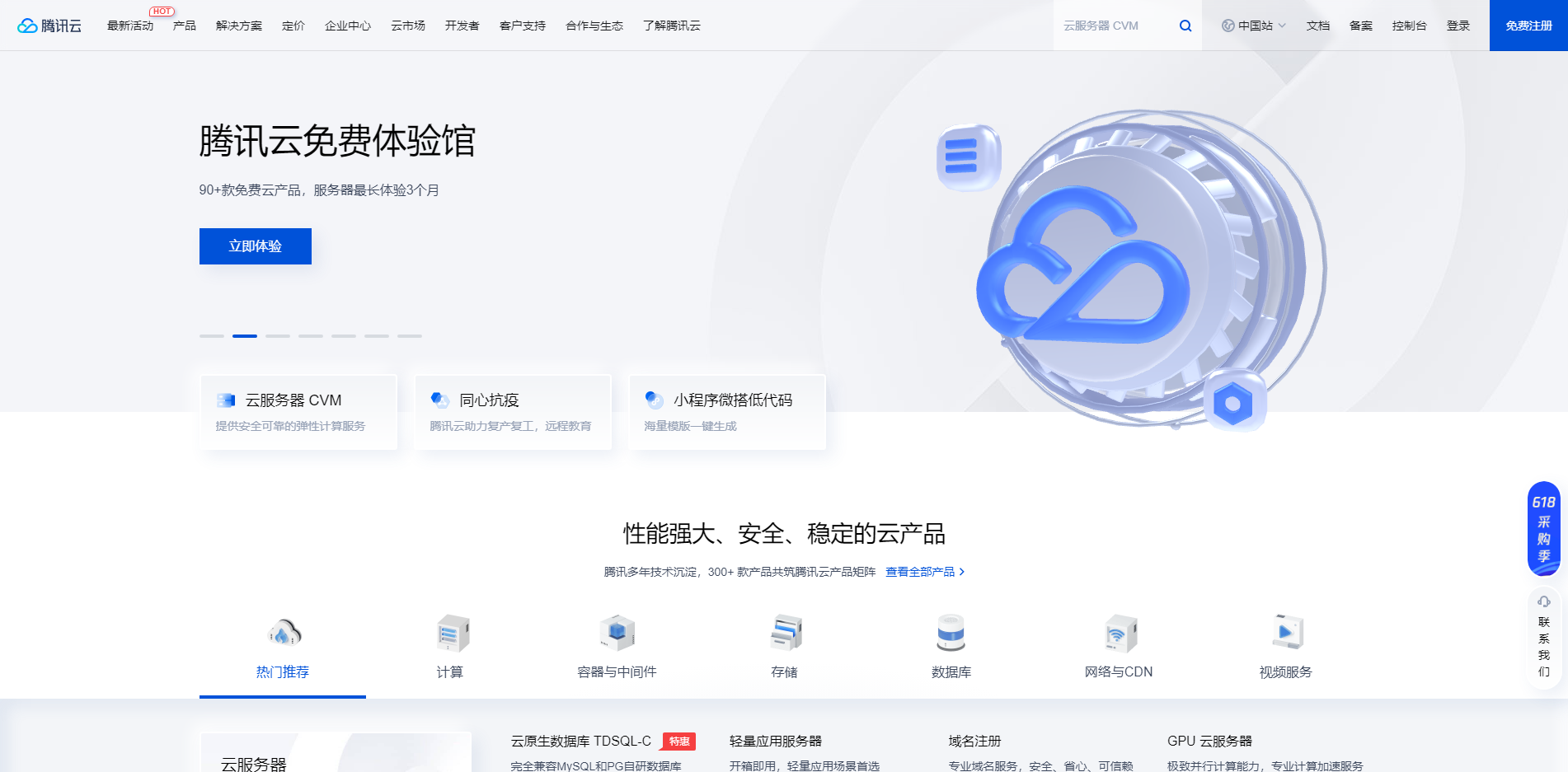Click 腾讯云助力复产复工，远程教育 card text

[x=511, y=426]
